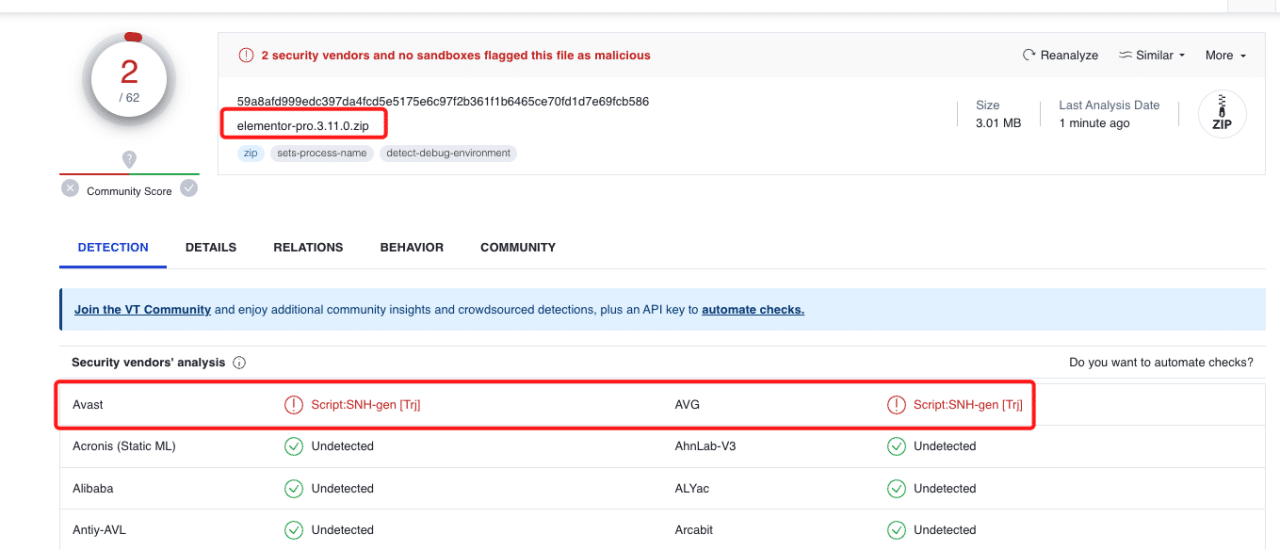Click the ZIP file type icon
Viewport: 1280px width, 550px height.
click(x=1222, y=114)
